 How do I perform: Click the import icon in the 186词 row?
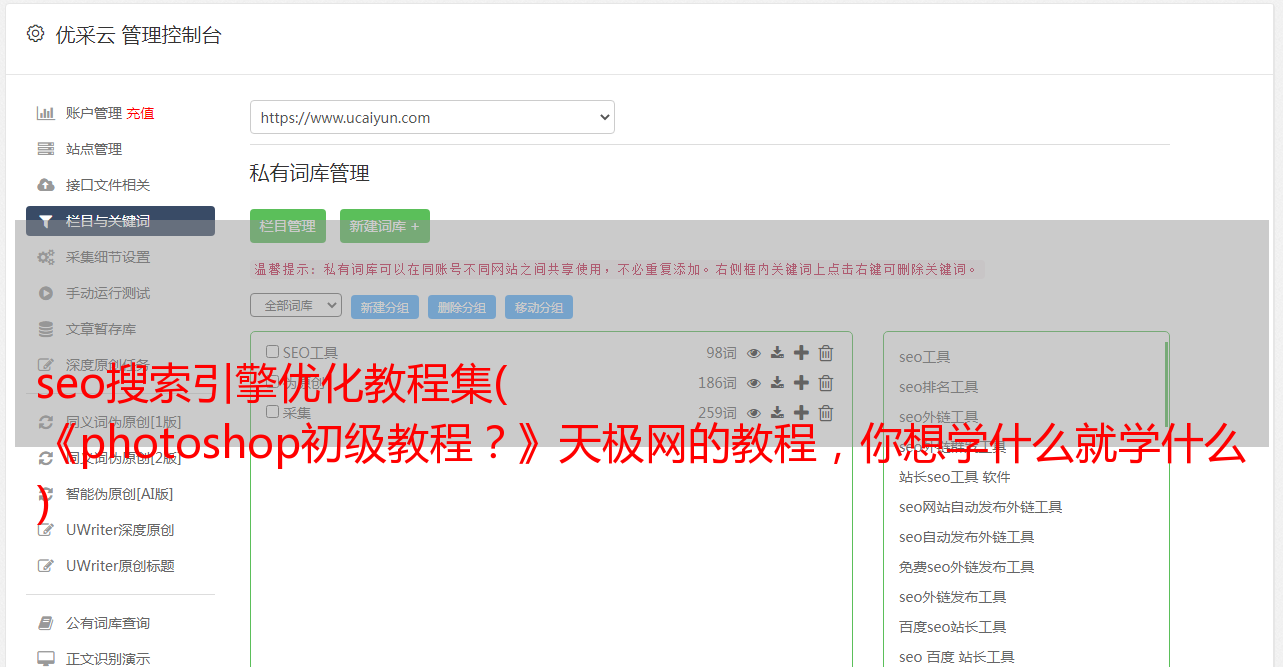click(777, 383)
